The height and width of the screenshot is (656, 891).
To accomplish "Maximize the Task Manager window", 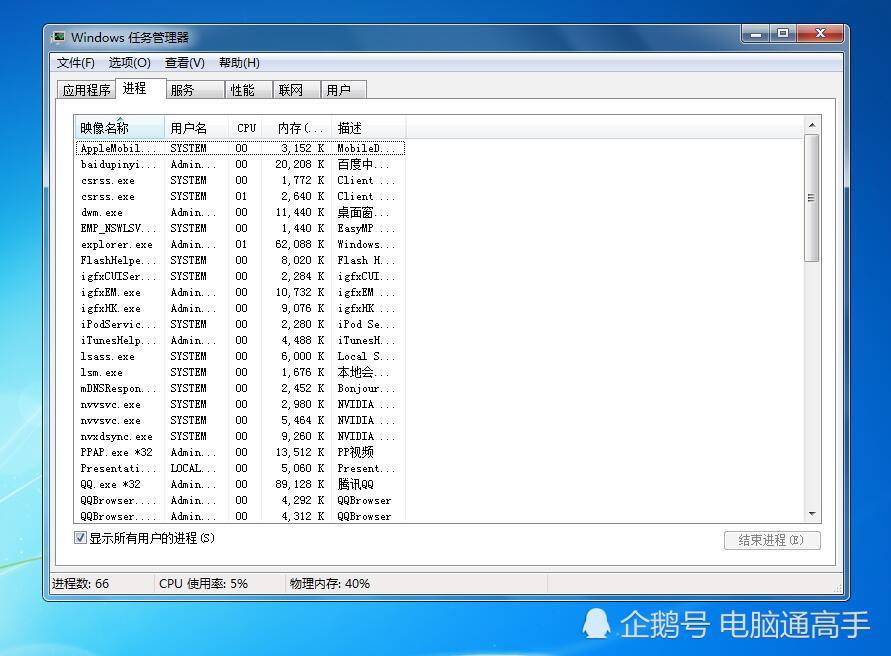I will (x=783, y=34).
